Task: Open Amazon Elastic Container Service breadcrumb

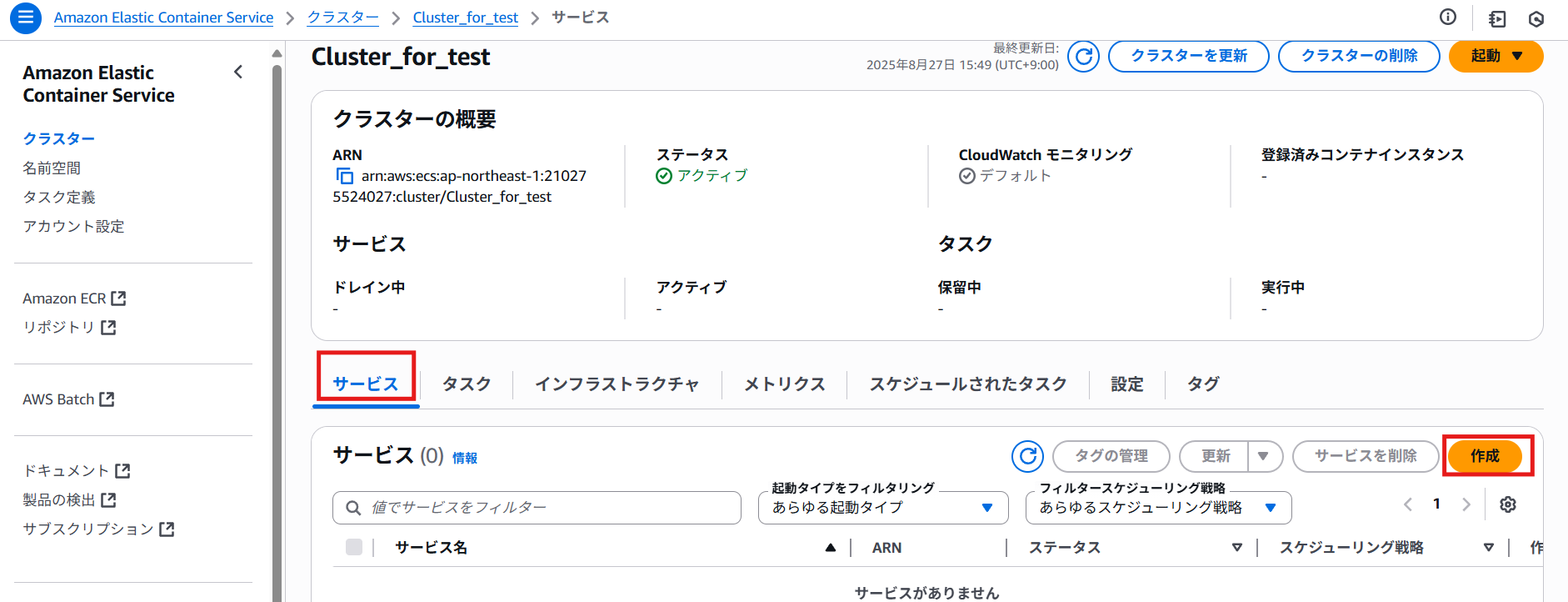Action: coord(163,18)
